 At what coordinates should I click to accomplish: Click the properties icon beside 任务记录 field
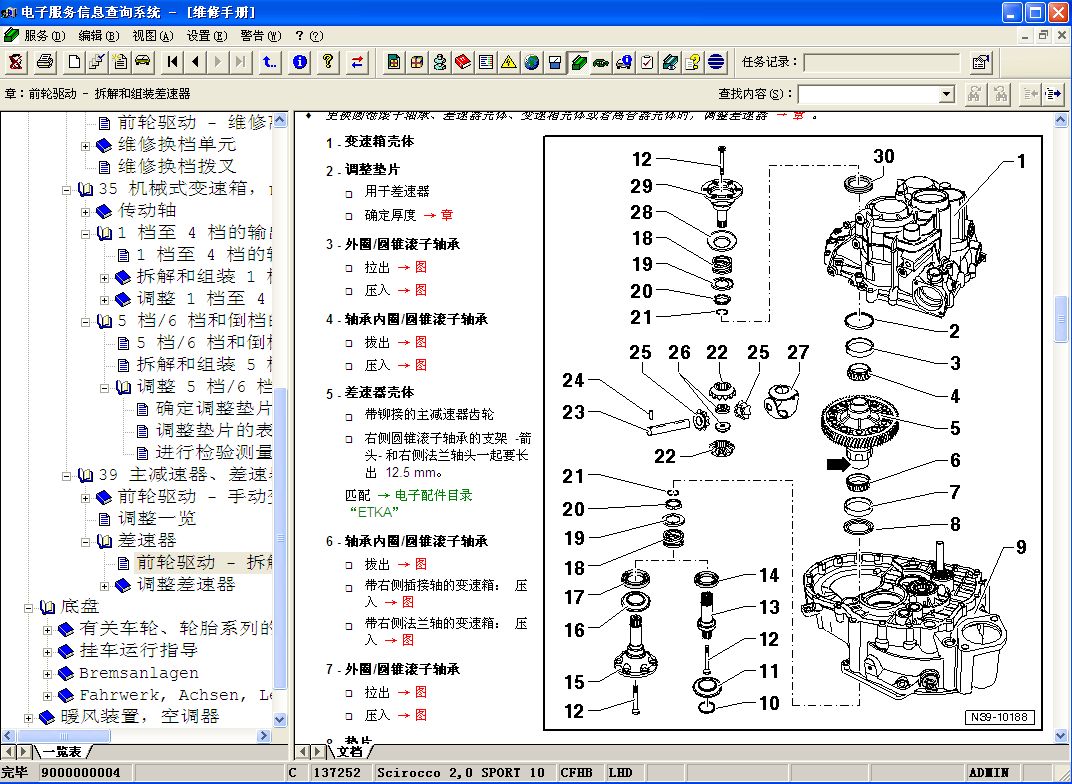pyautogui.click(x=981, y=62)
